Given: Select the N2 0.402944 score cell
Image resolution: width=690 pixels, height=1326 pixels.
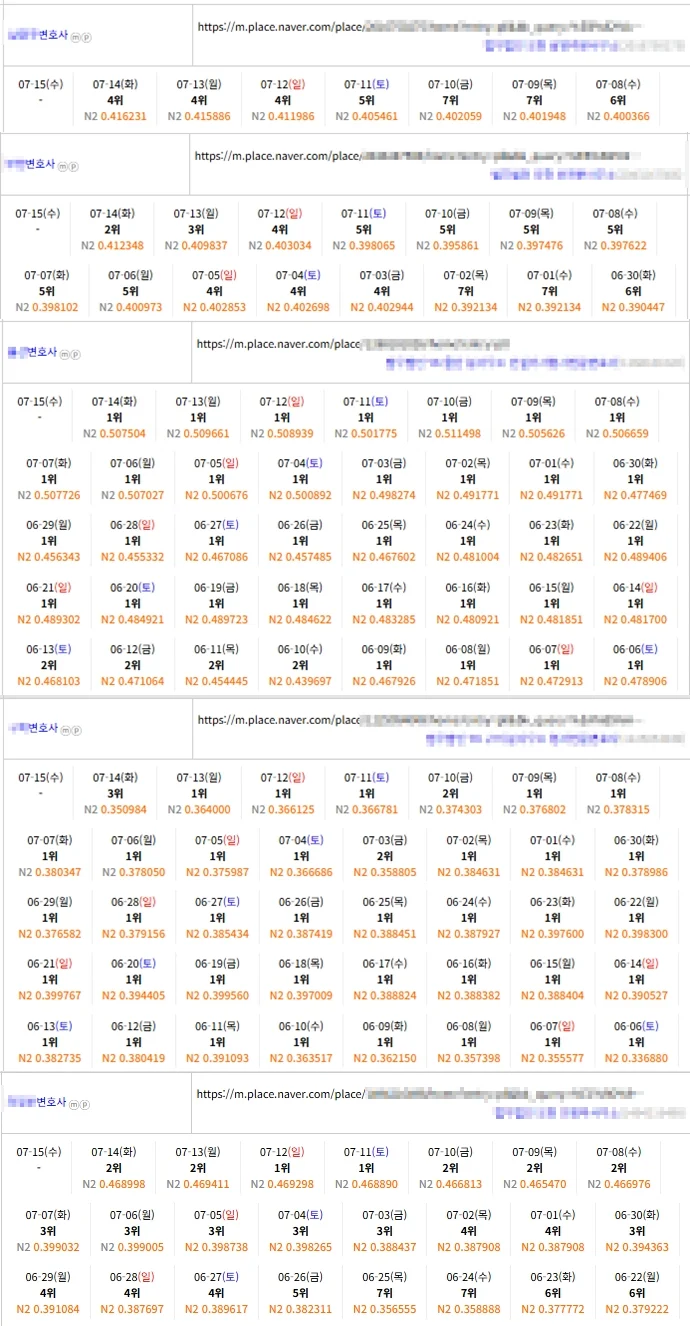Looking at the screenshot, I should click(383, 307).
